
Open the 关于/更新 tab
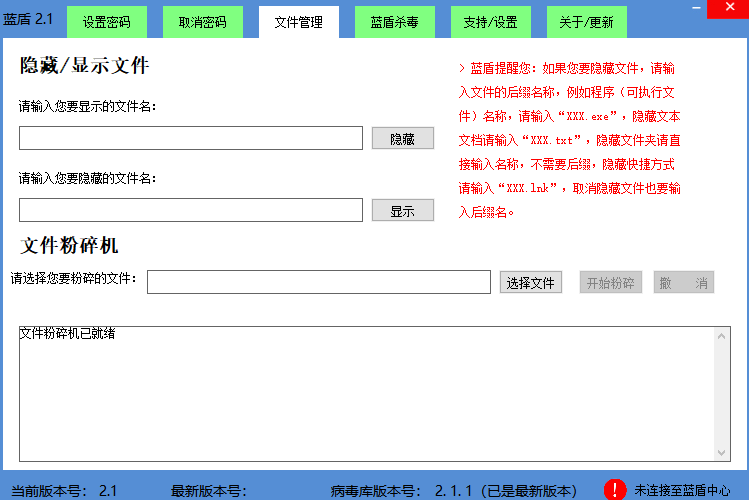tap(587, 22)
